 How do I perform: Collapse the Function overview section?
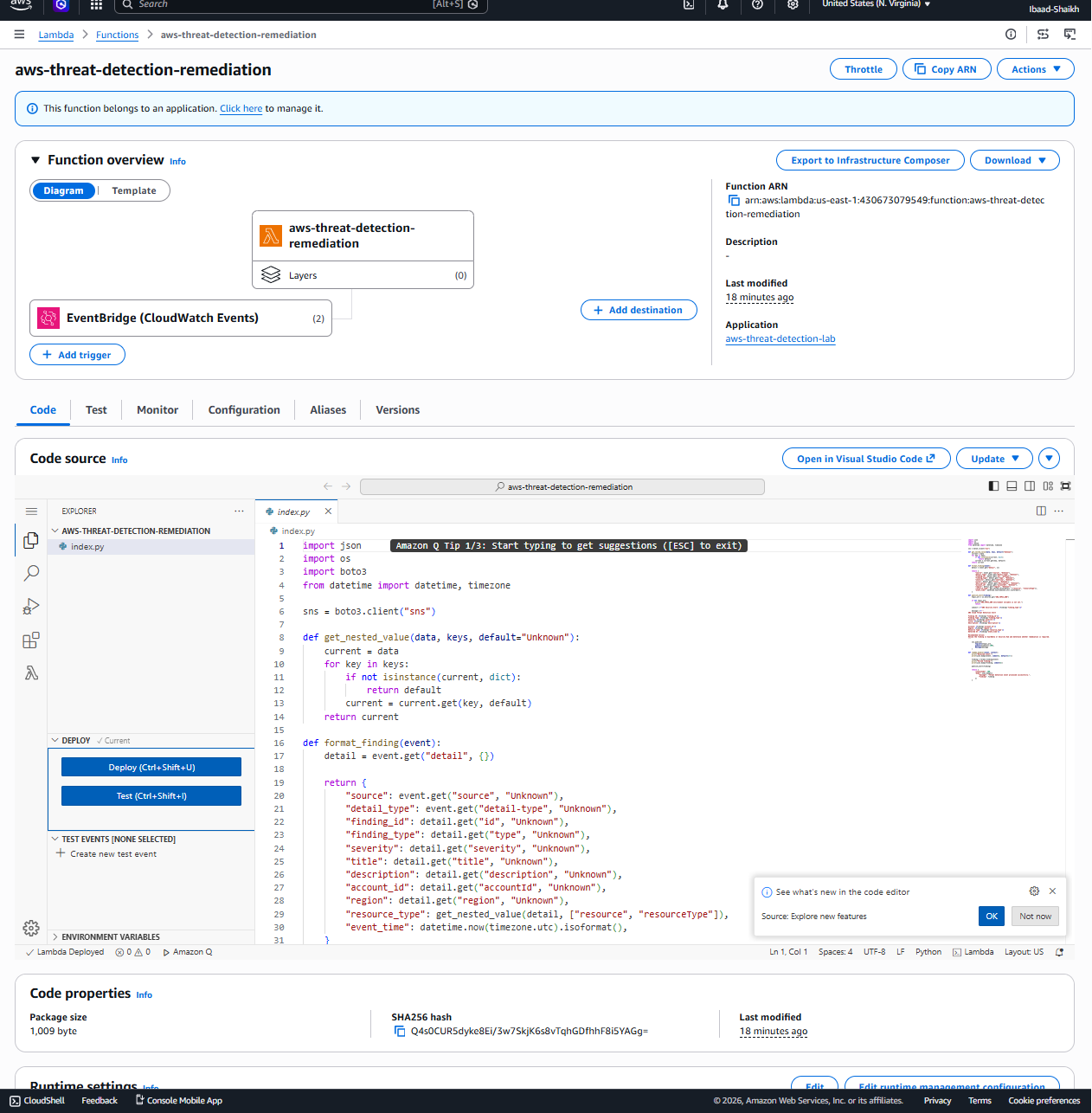coord(35,160)
